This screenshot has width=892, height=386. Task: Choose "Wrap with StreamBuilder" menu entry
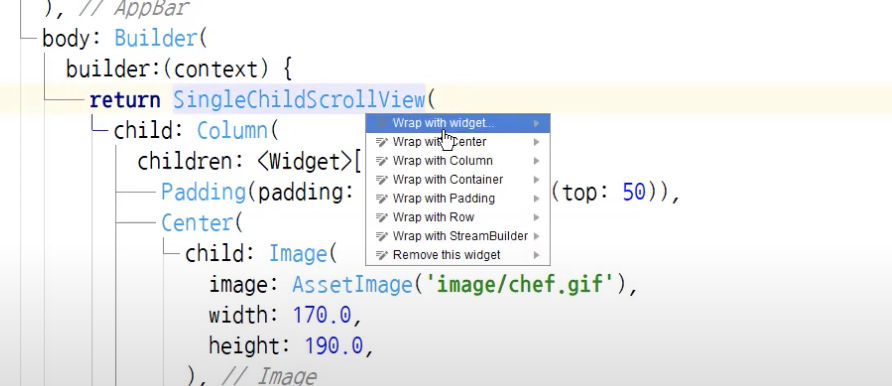tap(457, 235)
